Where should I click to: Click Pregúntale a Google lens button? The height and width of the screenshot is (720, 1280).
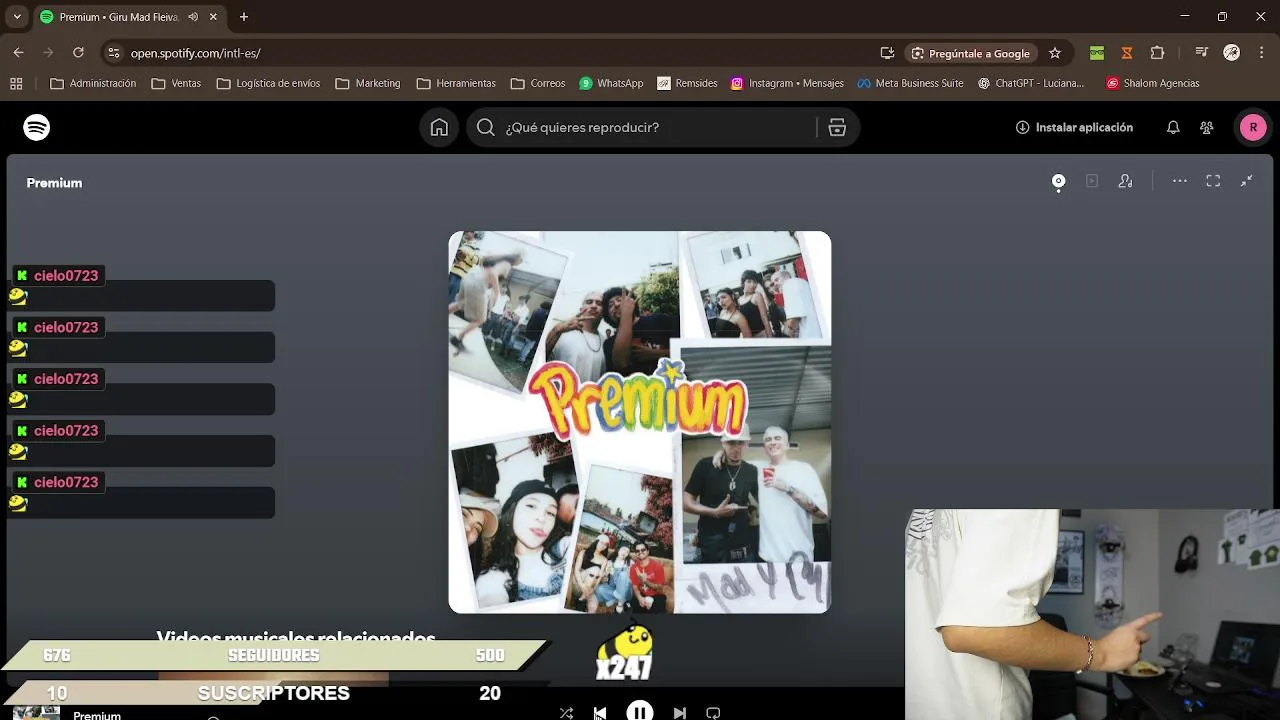coord(970,53)
